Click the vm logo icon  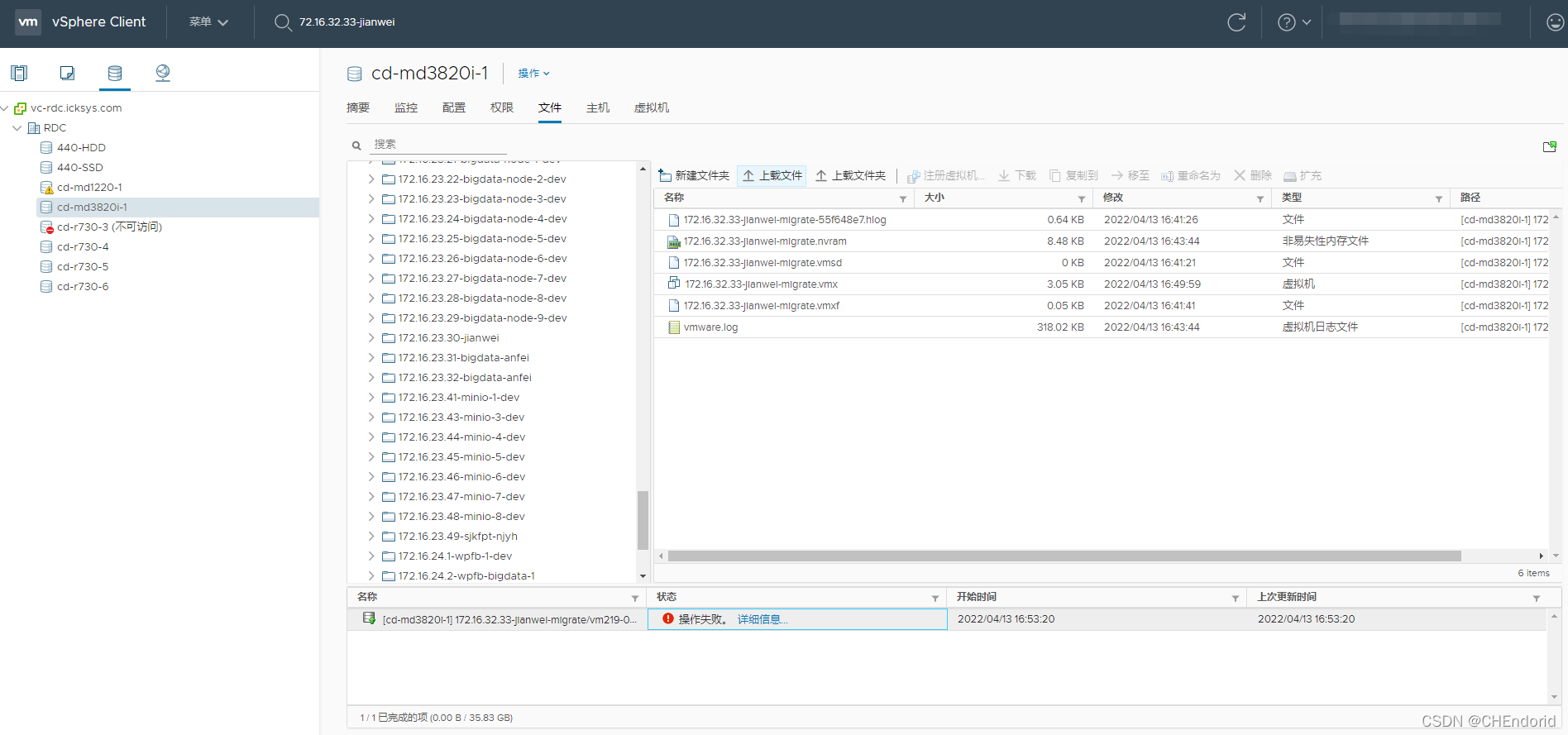coord(28,22)
